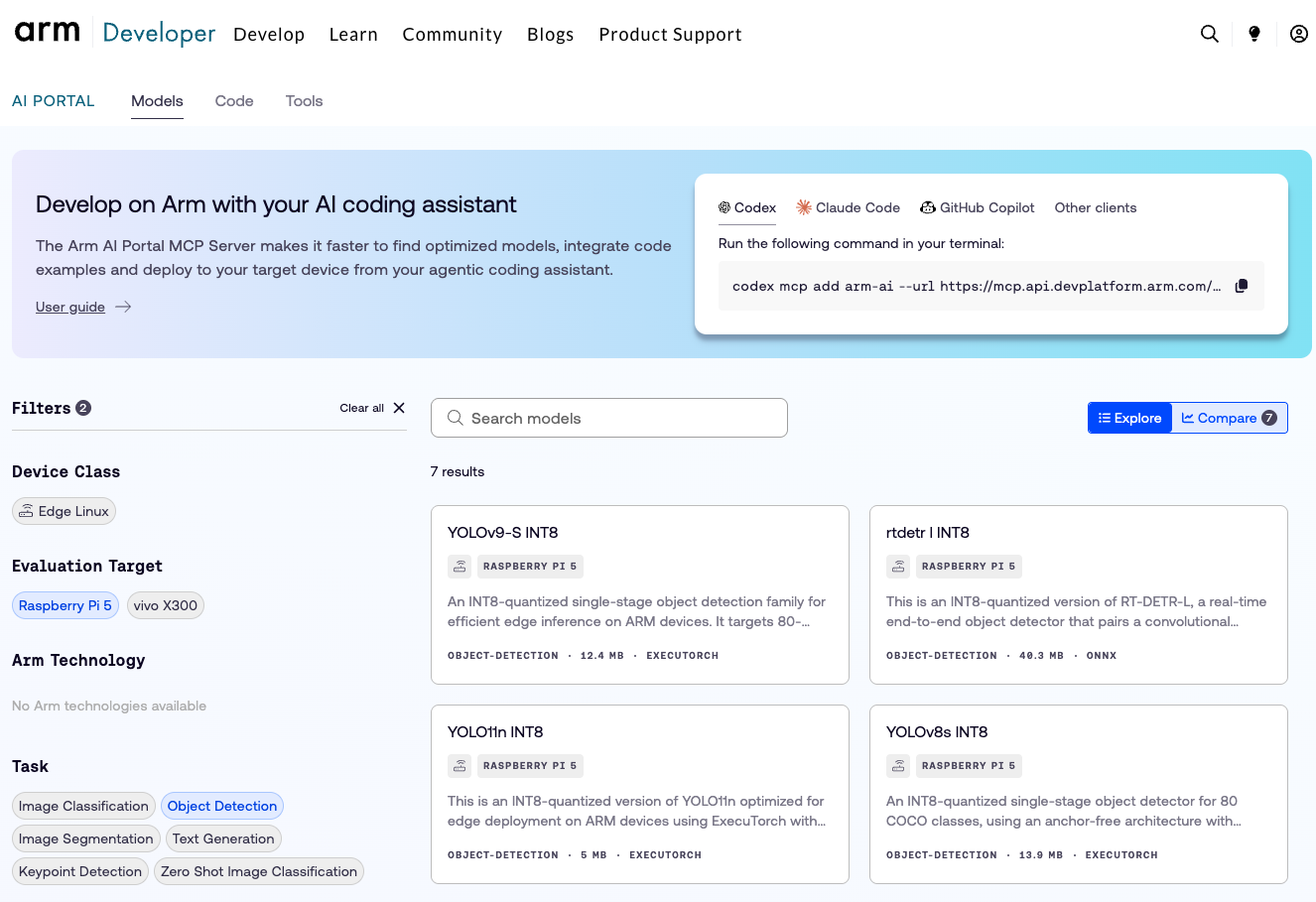Click the X icon beside Clear all
This screenshot has height=902, width=1316.
click(399, 408)
